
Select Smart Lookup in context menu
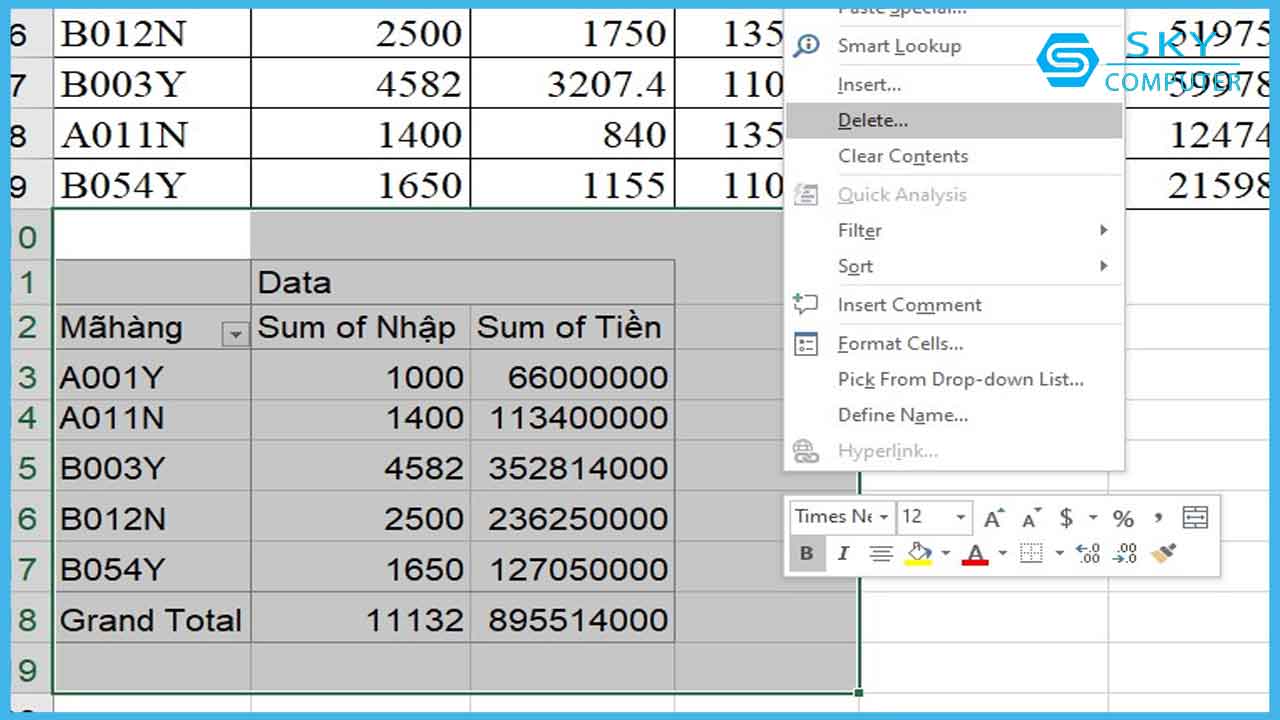tap(954, 46)
